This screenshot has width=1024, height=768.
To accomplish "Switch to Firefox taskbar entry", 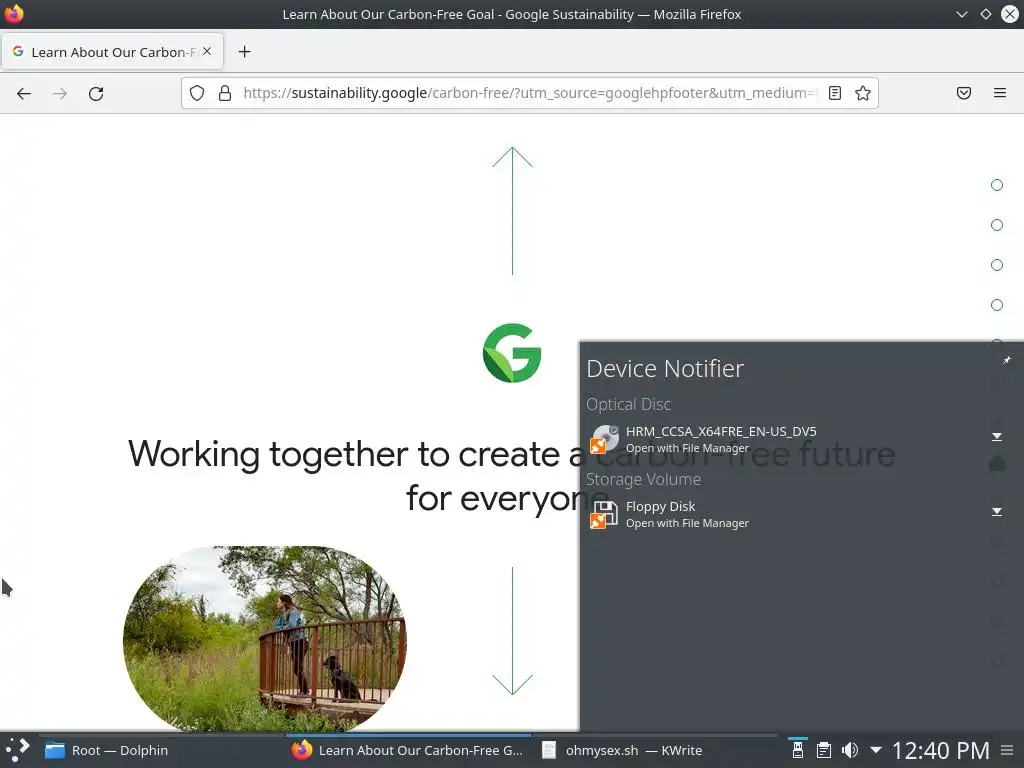I will click(x=408, y=750).
